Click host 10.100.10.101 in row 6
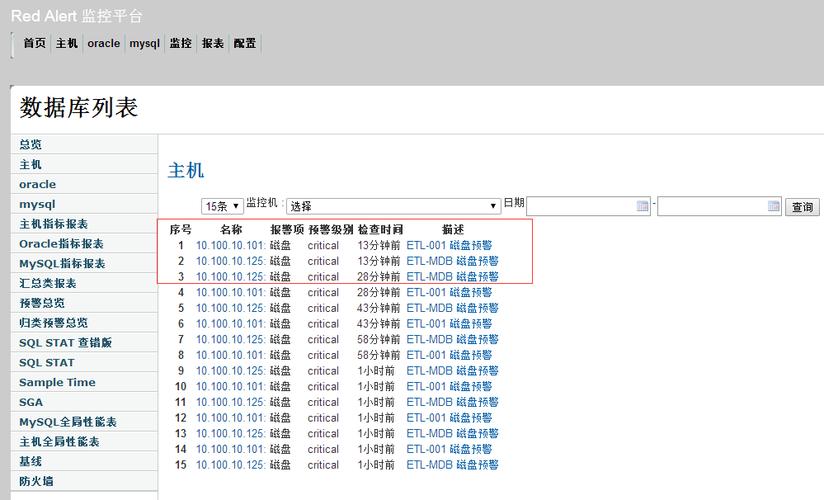The height and width of the screenshot is (500, 824). coord(230,324)
